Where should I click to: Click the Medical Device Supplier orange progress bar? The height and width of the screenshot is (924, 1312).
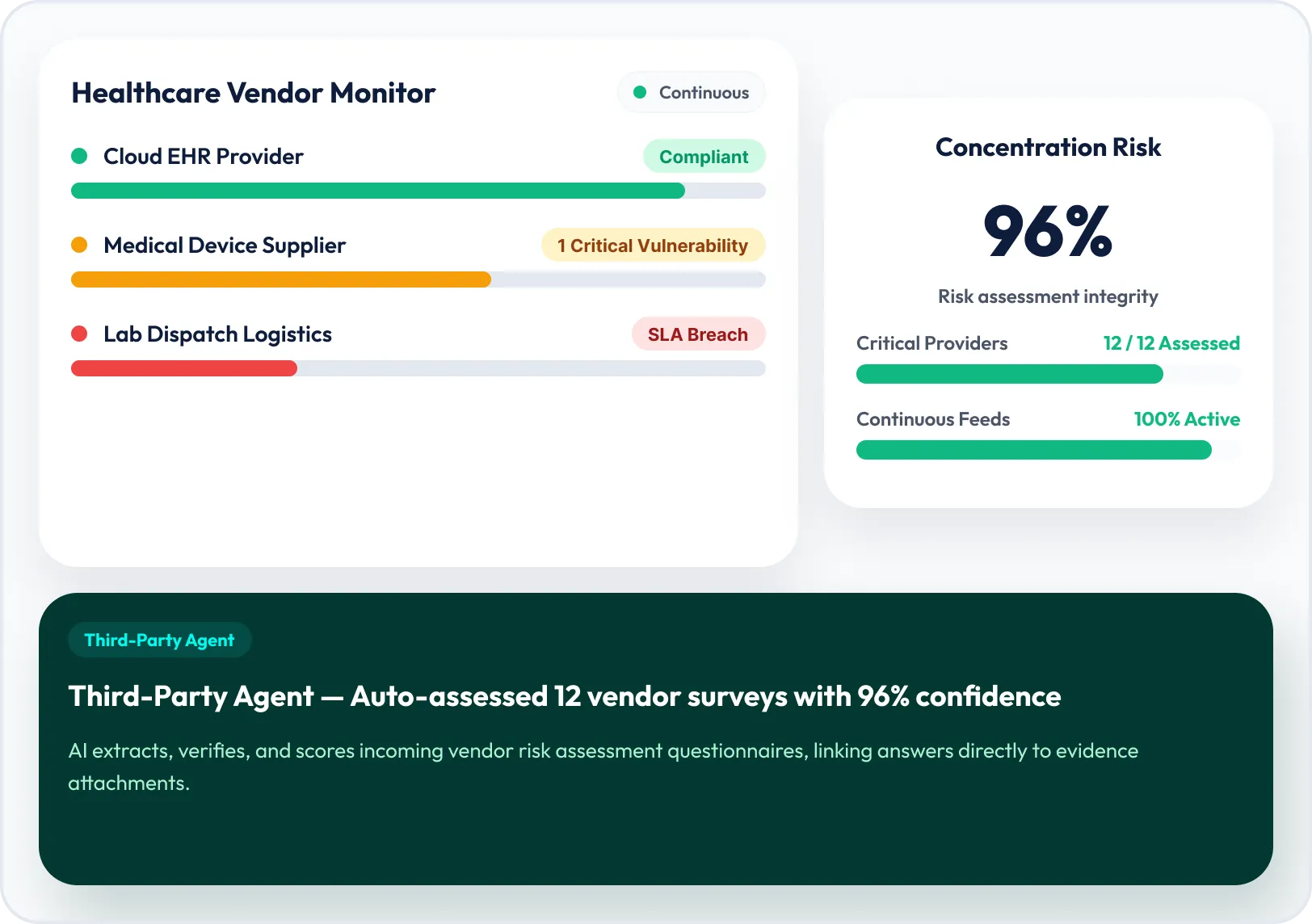tap(281, 279)
